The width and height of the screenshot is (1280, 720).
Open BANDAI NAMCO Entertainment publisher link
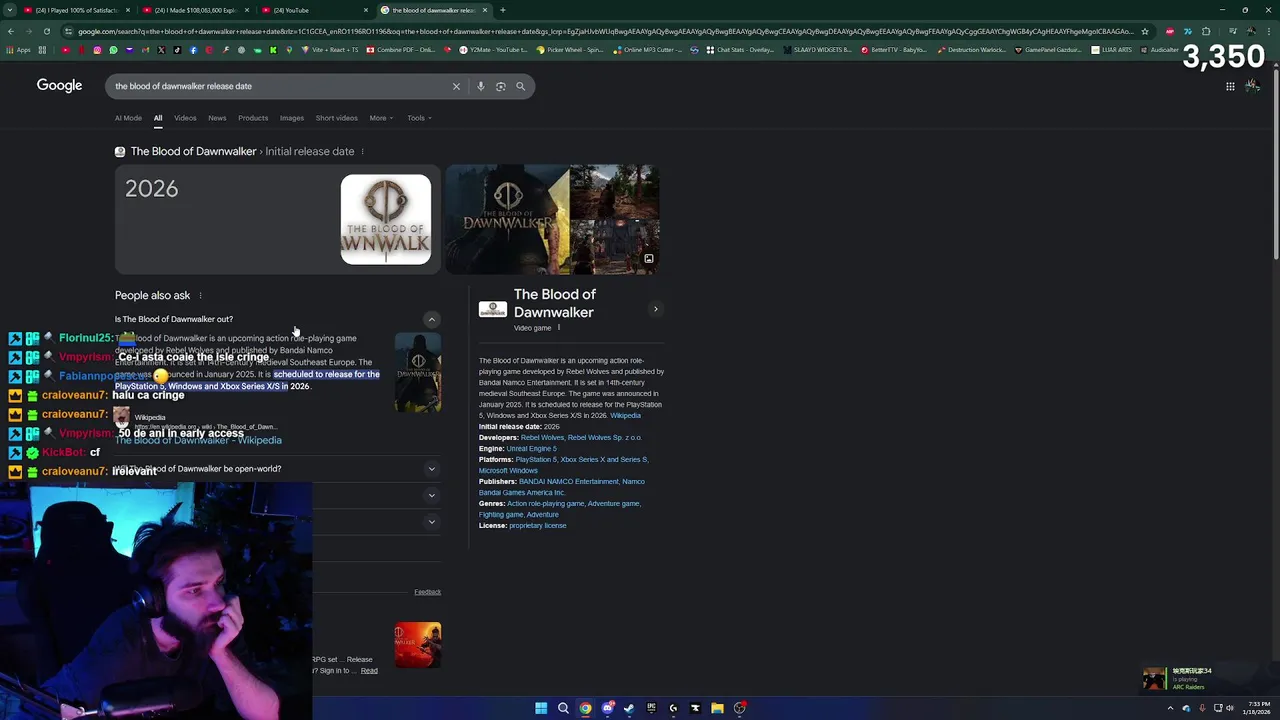click(x=569, y=482)
